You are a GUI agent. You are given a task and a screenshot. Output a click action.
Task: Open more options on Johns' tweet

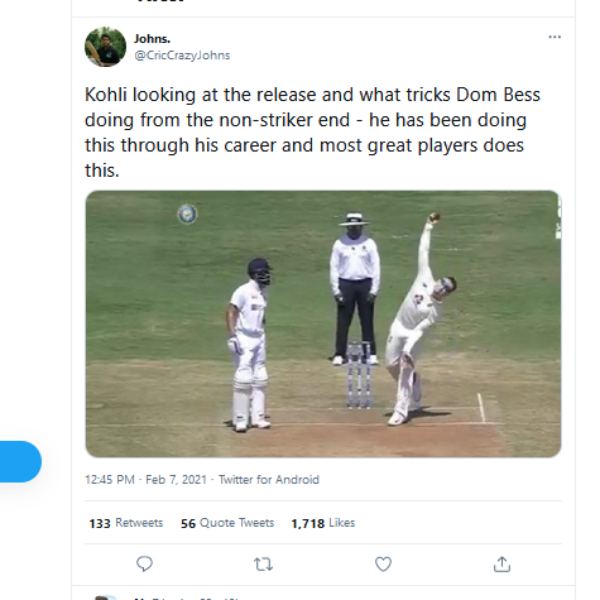554,37
